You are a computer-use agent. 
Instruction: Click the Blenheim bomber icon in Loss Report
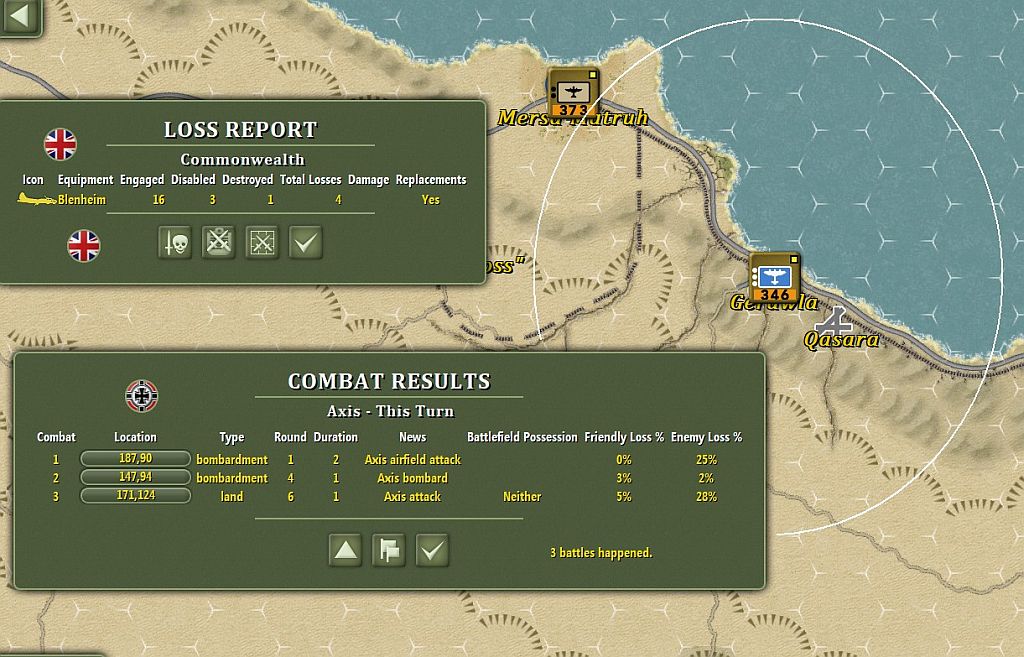(x=36, y=199)
